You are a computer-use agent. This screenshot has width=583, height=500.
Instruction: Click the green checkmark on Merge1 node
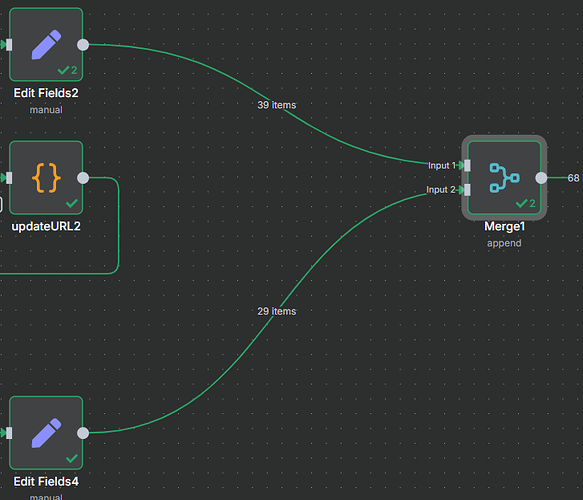(522, 203)
